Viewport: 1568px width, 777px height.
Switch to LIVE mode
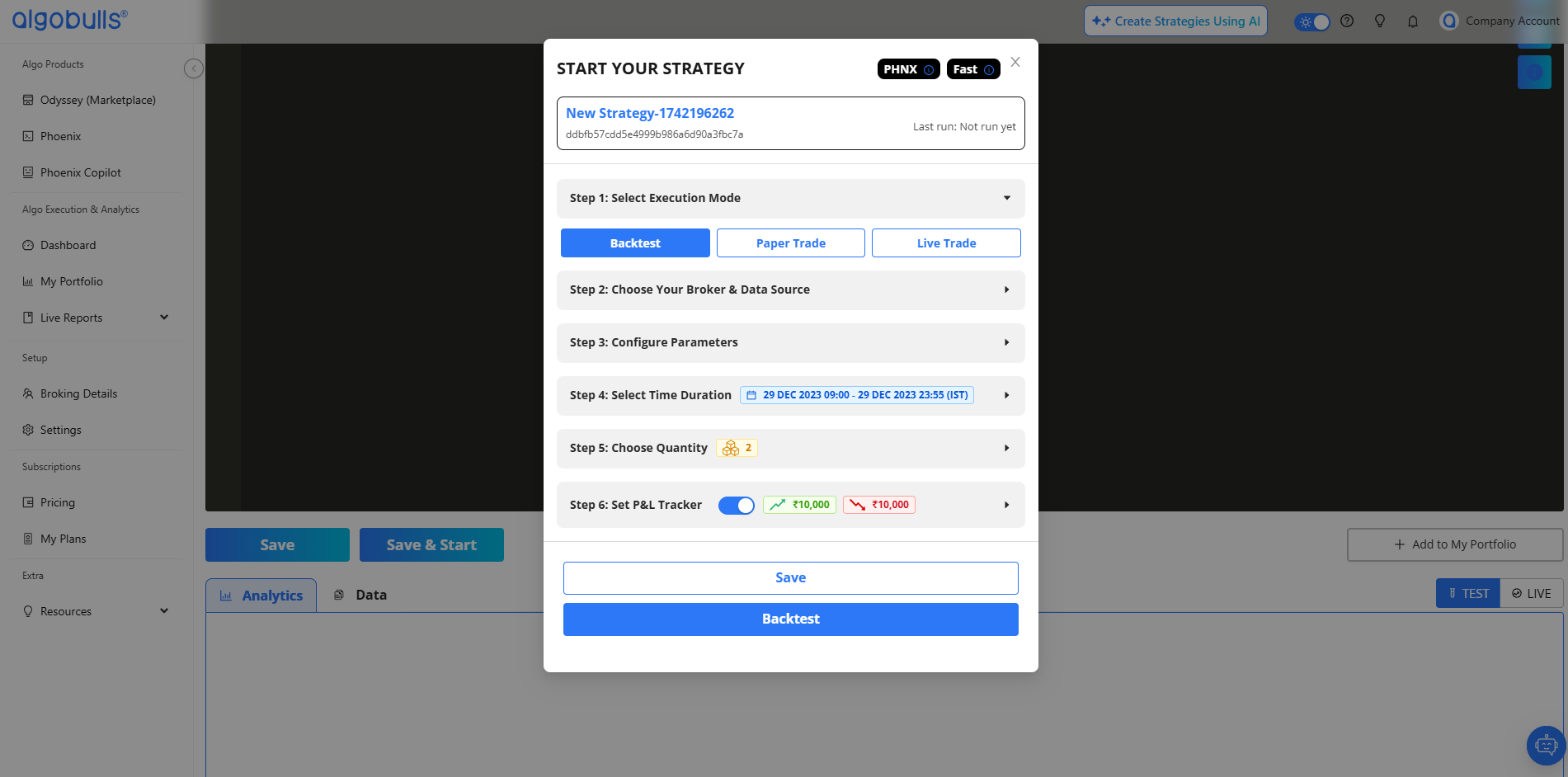[1532, 593]
